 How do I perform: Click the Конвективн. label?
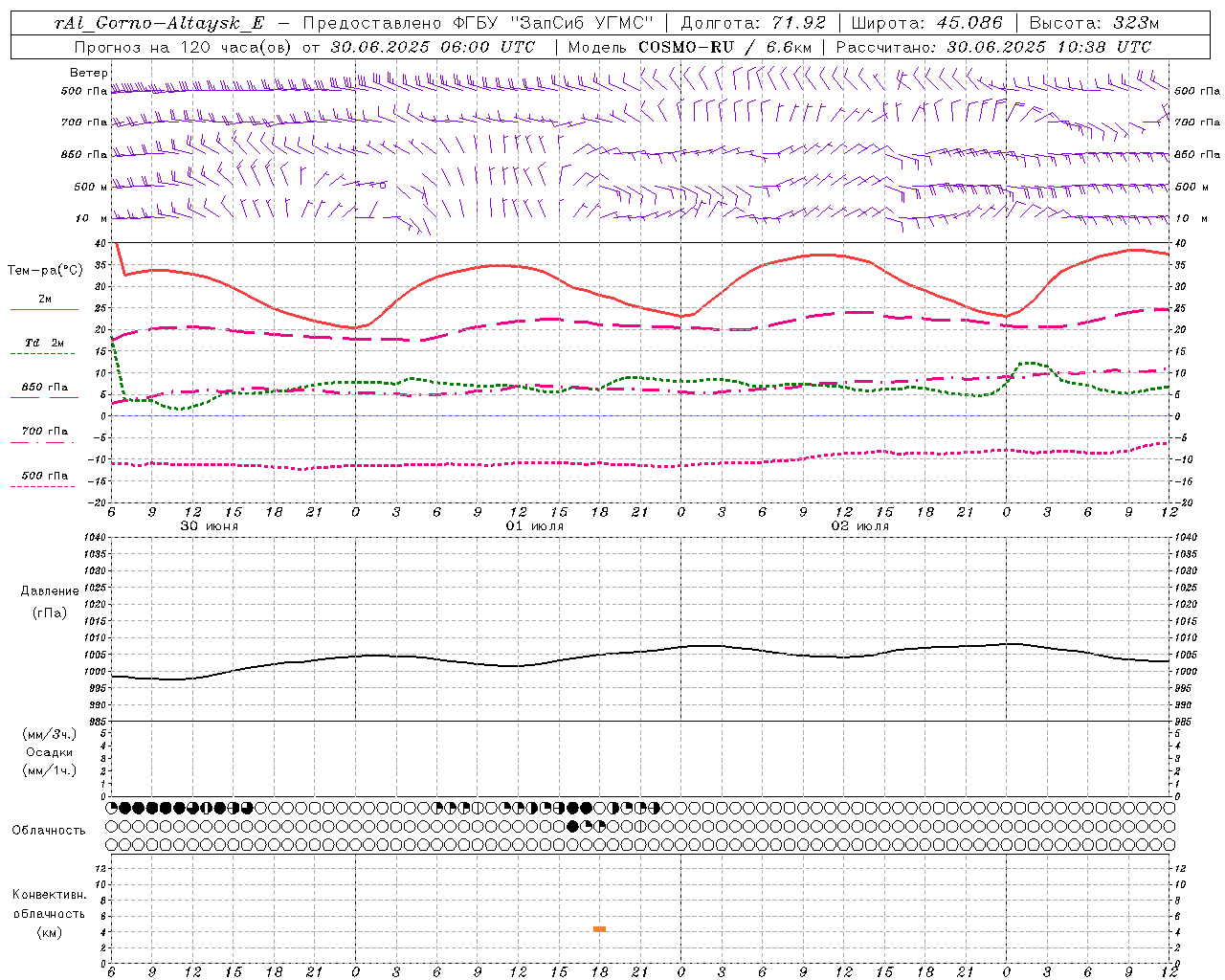(49, 895)
